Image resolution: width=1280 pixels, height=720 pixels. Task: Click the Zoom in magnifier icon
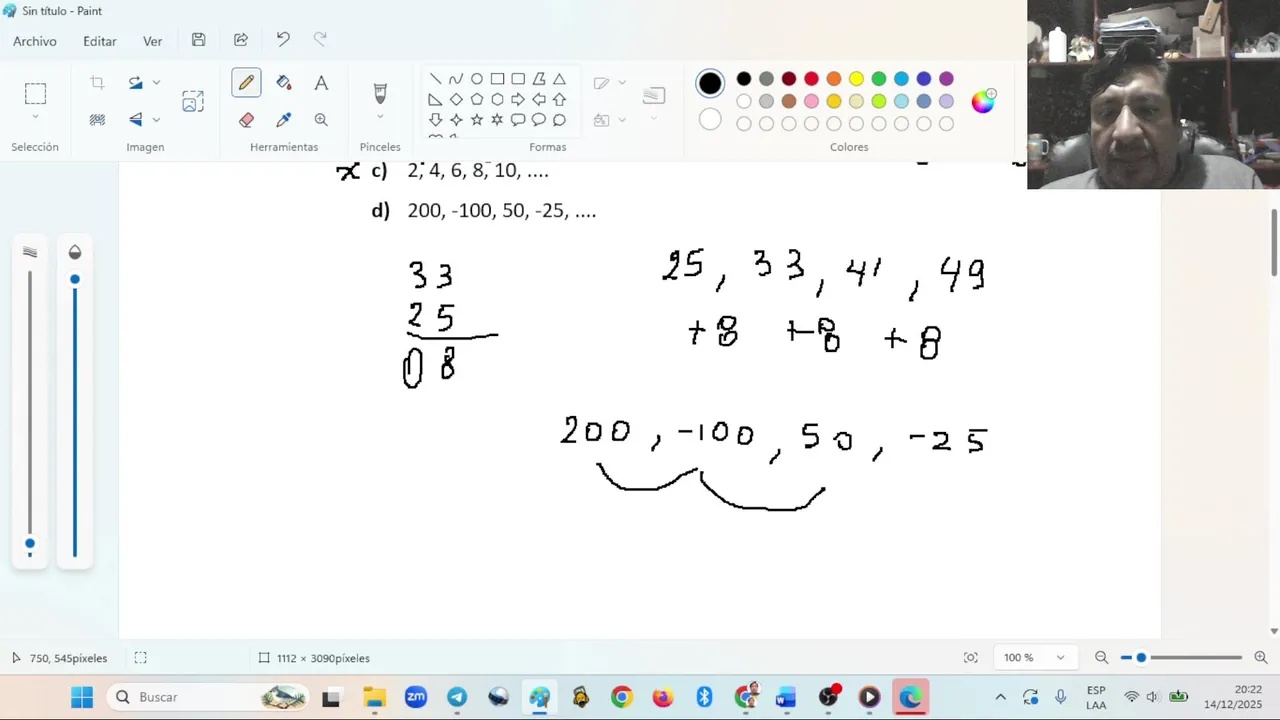coord(1261,657)
